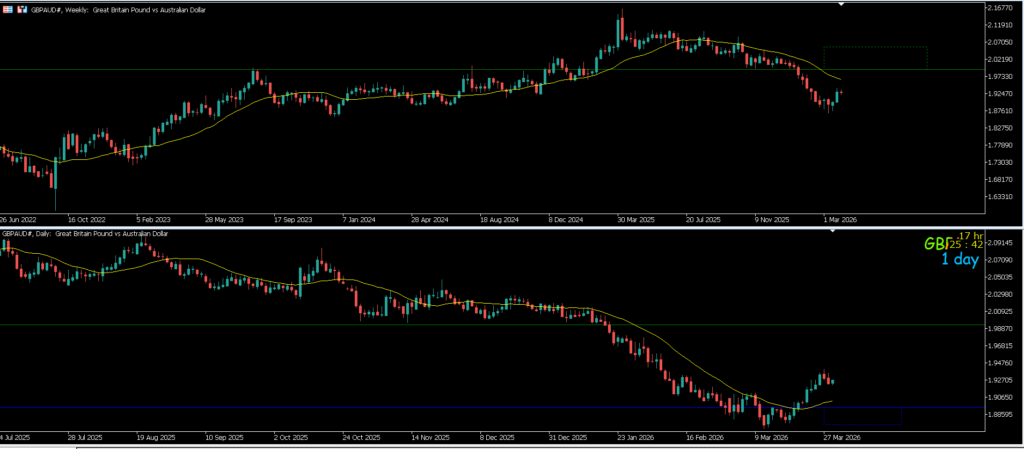Click the green GBP symbol label on daily chart

coord(935,244)
